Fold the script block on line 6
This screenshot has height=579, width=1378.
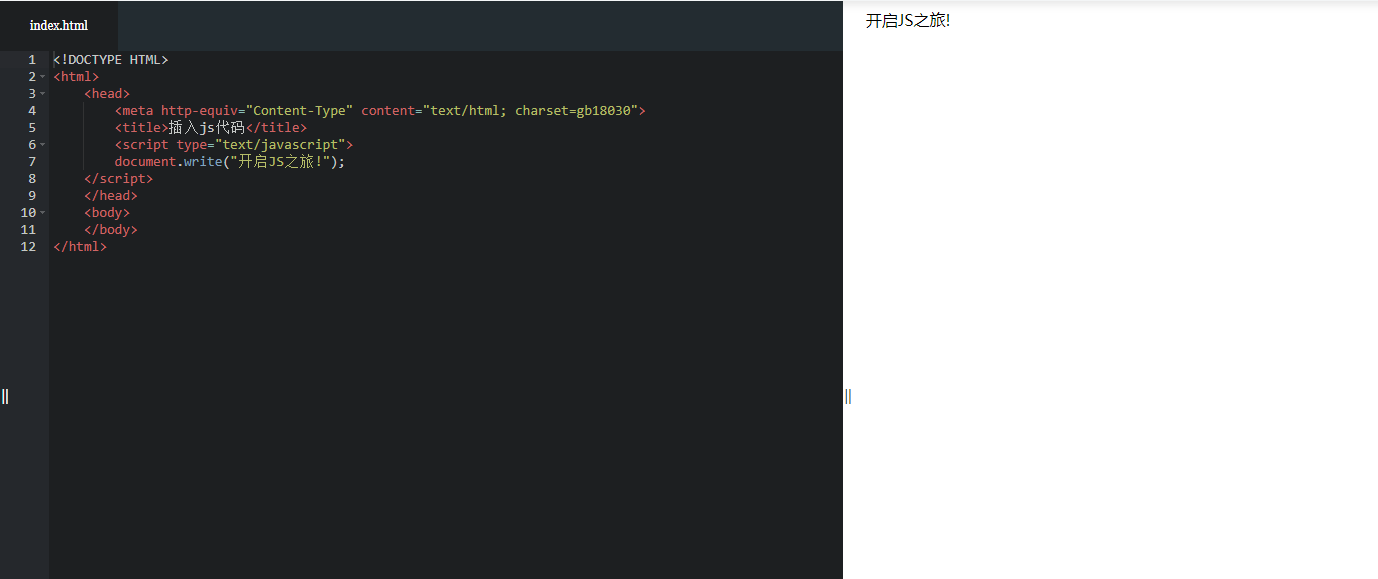(x=43, y=145)
